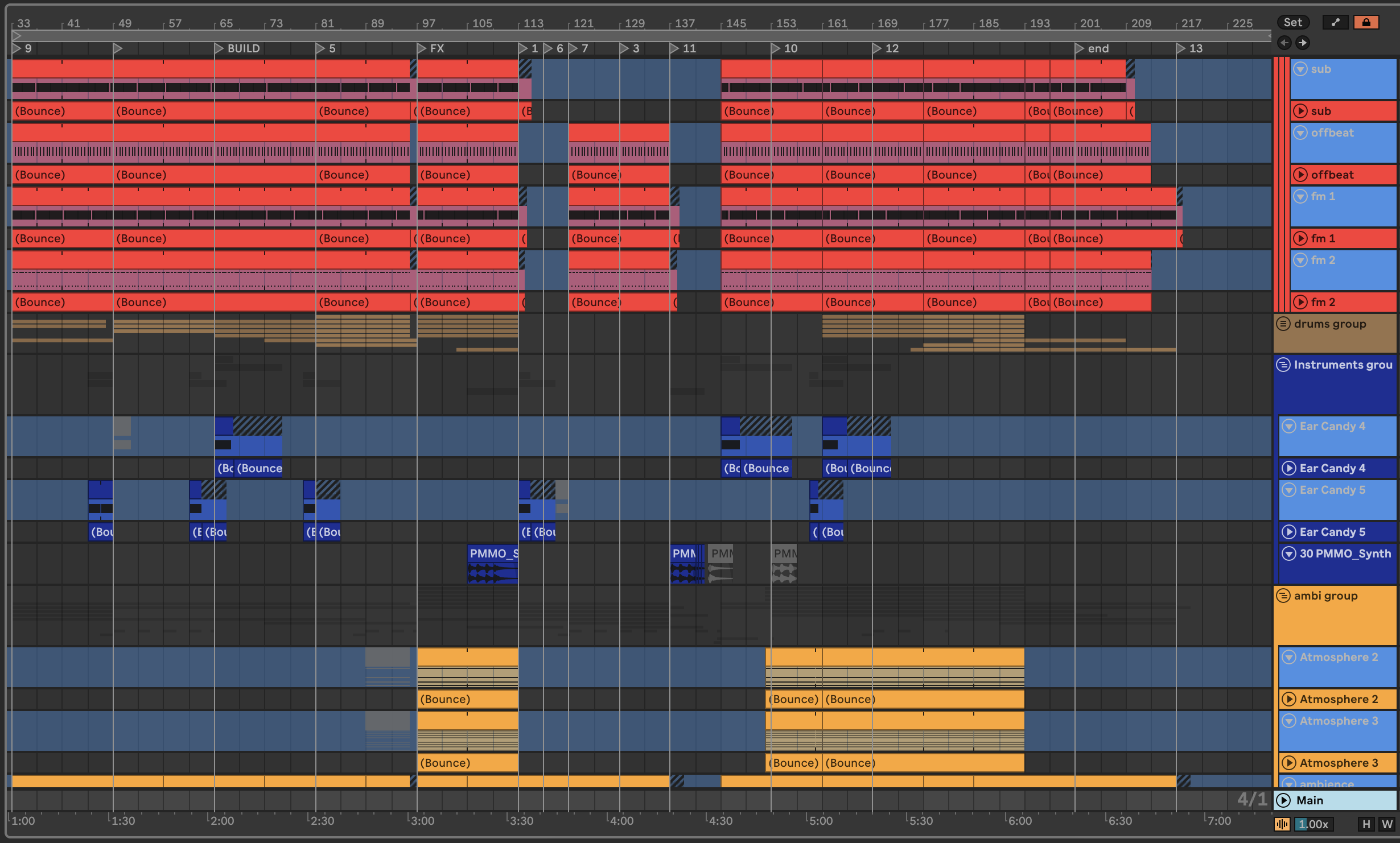Collapse the light-blue sub track
The height and width of the screenshot is (843, 1400).
tap(1300, 69)
